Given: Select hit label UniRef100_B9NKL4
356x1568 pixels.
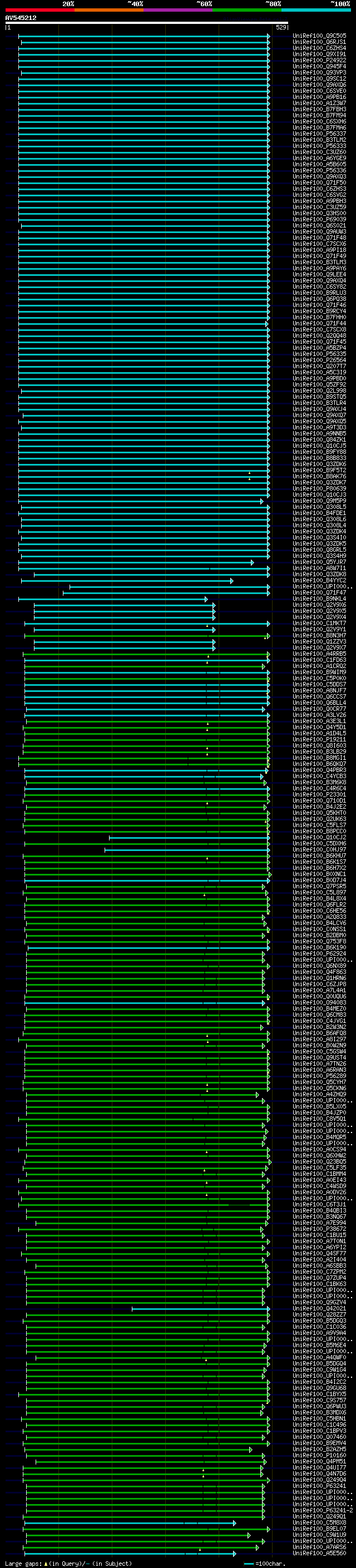Looking at the screenshot, I should coord(319,599).
